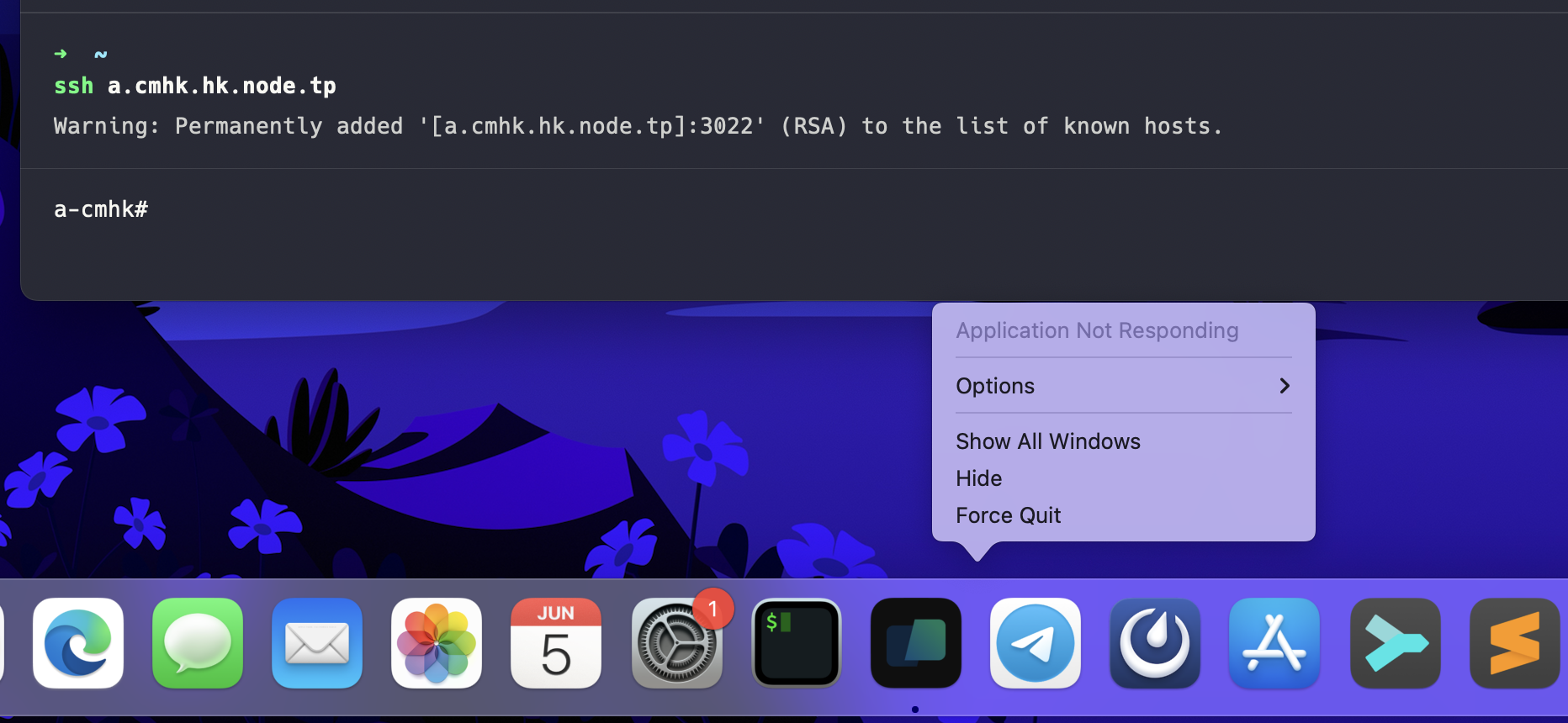Click the not-responding dark green app icon
The width and height of the screenshot is (1568, 723).
916,643
